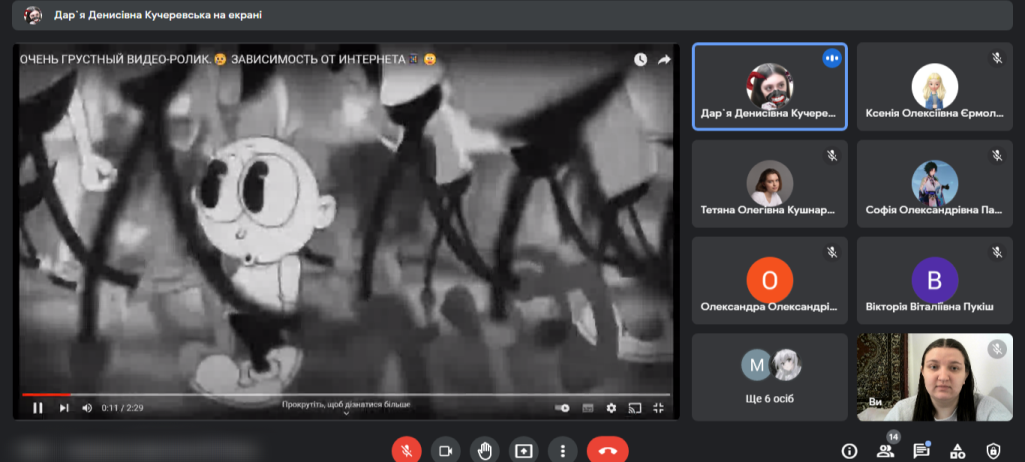Open the chat messages icon
1025x462 pixels.
tap(921, 451)
